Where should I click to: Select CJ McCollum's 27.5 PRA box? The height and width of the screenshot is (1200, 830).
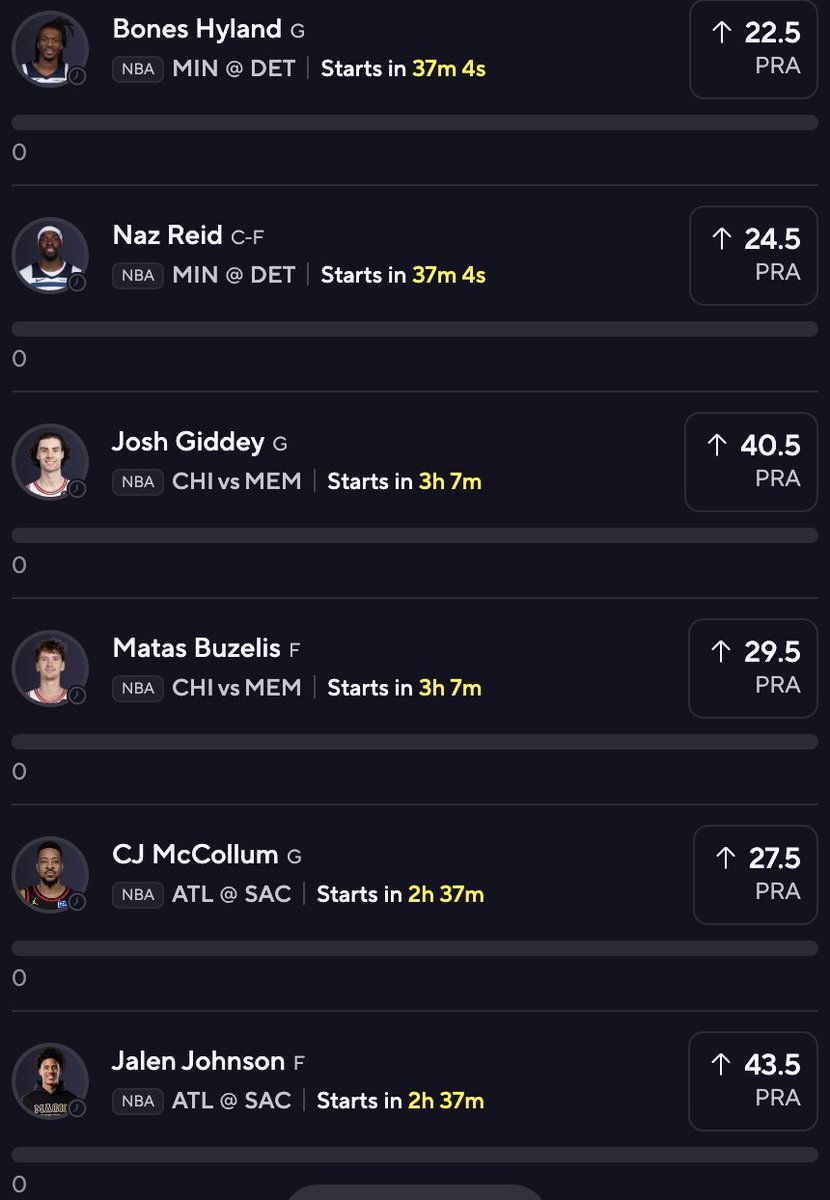coord(755,874)
